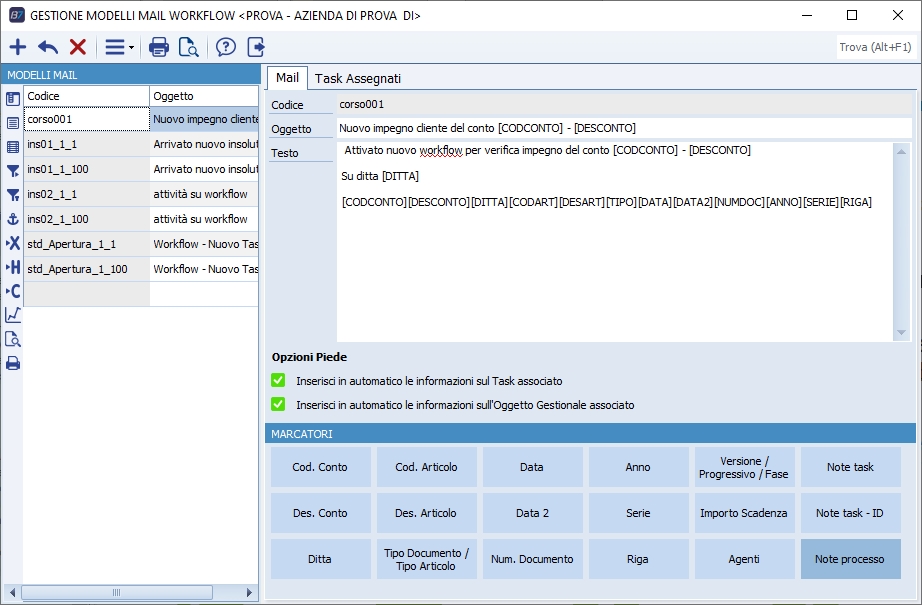
Task: Click the Note processo marker button
Action: 850,559
